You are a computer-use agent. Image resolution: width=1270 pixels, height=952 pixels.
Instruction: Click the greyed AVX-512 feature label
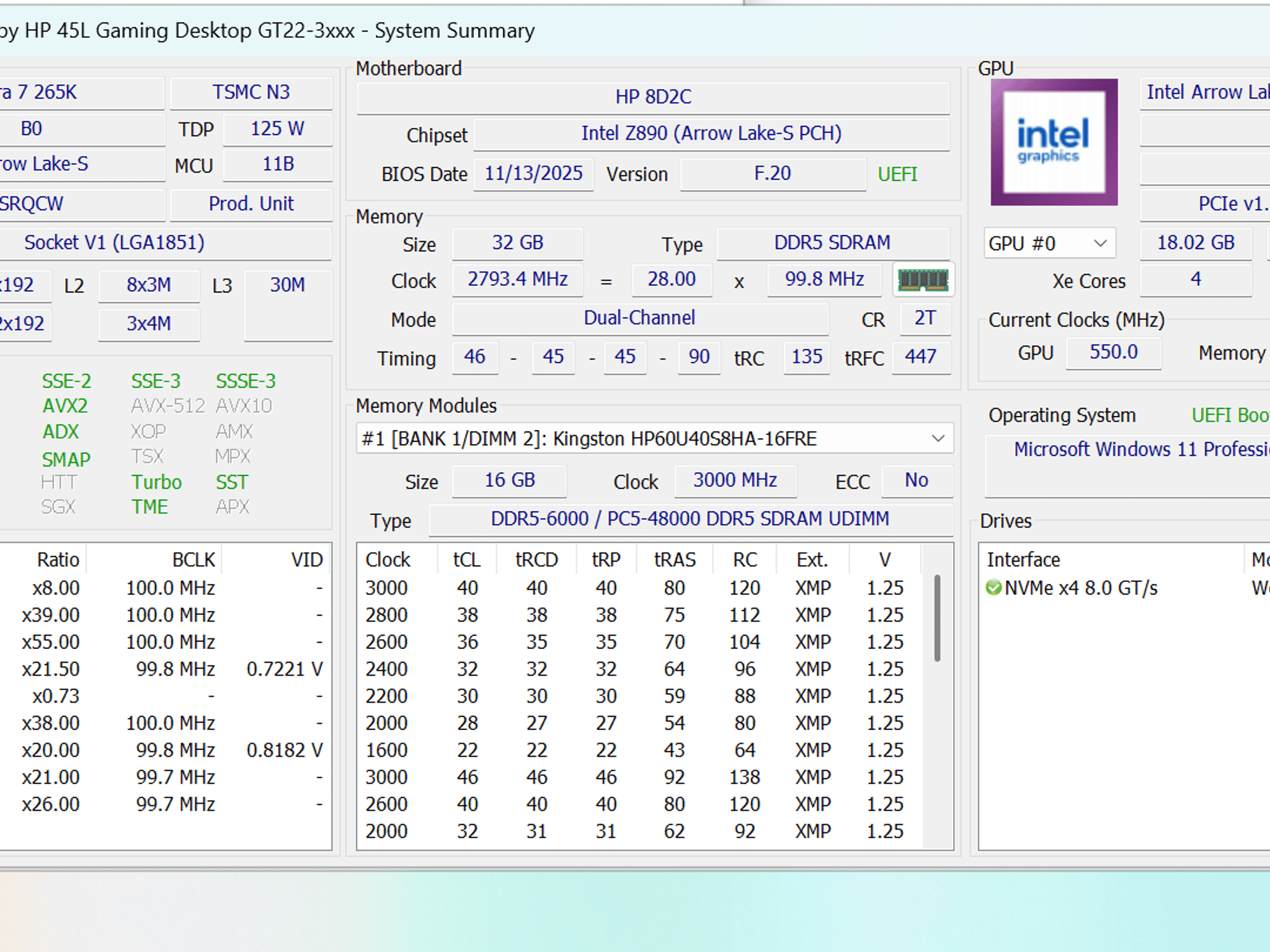167,407
